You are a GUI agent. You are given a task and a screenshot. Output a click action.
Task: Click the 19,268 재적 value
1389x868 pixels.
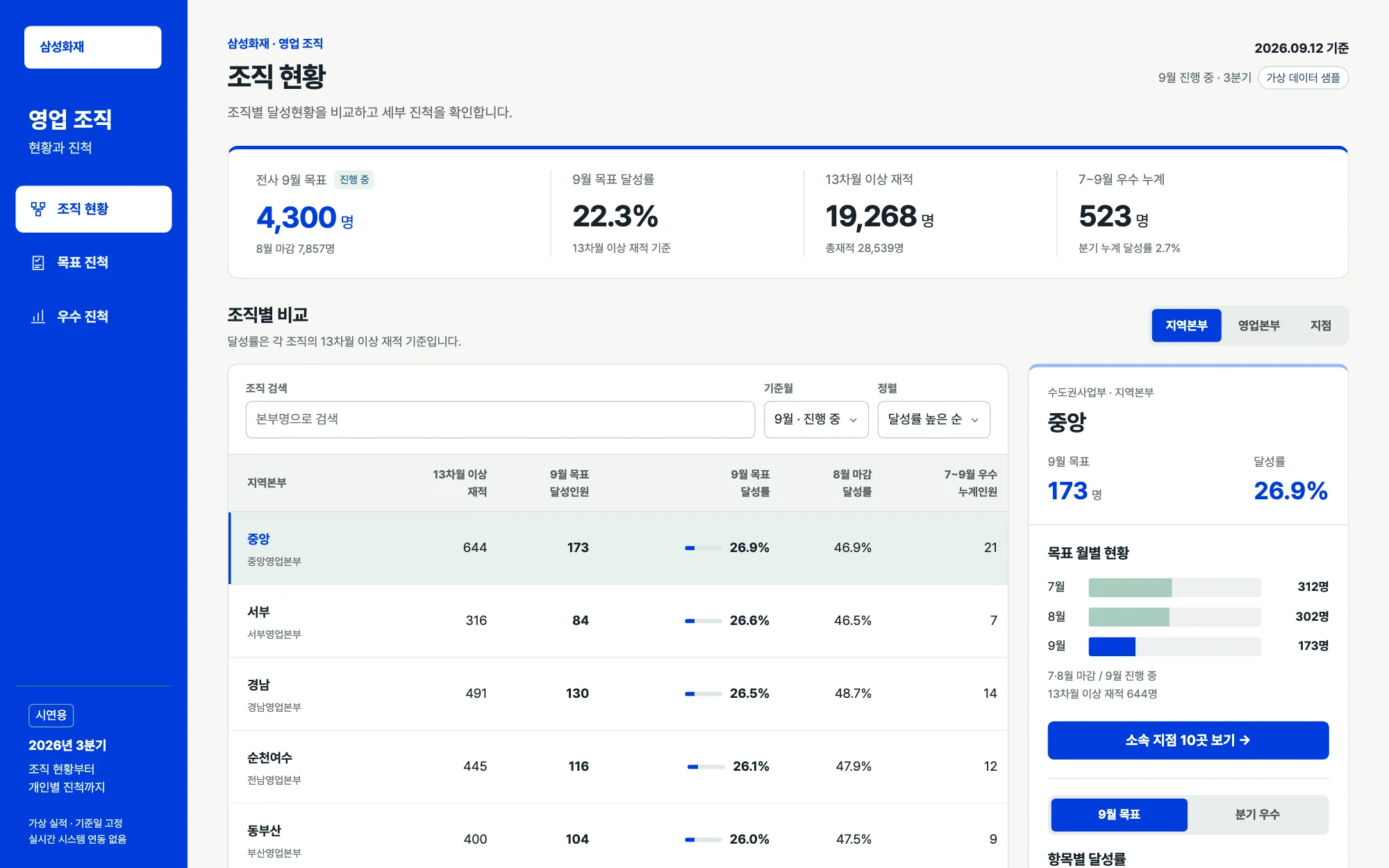tap(871, 216)
